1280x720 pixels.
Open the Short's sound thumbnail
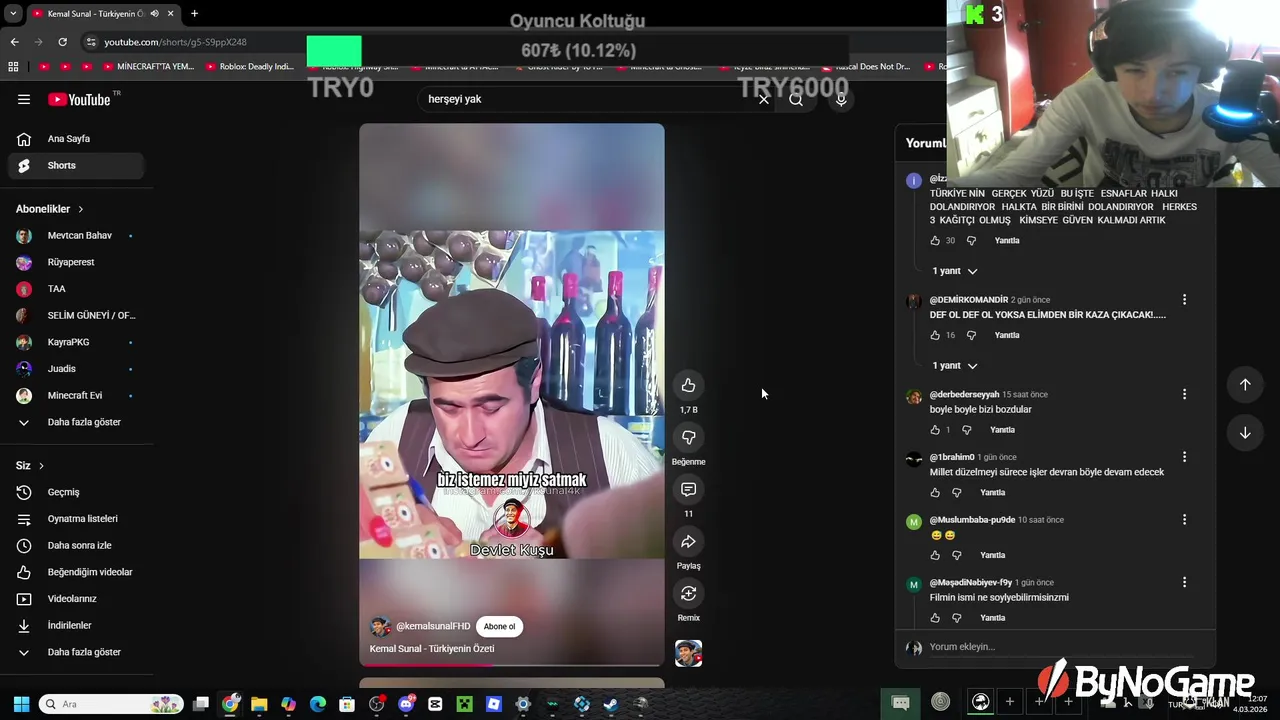pos(688,653)
